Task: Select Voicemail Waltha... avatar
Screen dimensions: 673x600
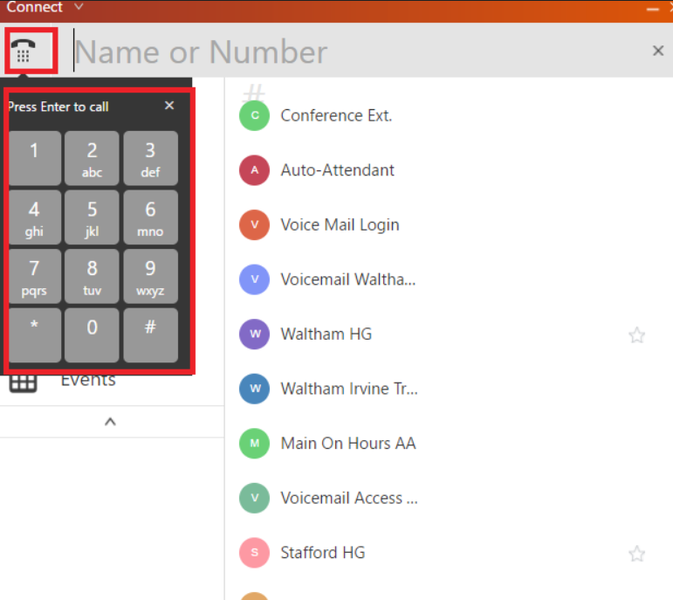Action: coord(255,279)
